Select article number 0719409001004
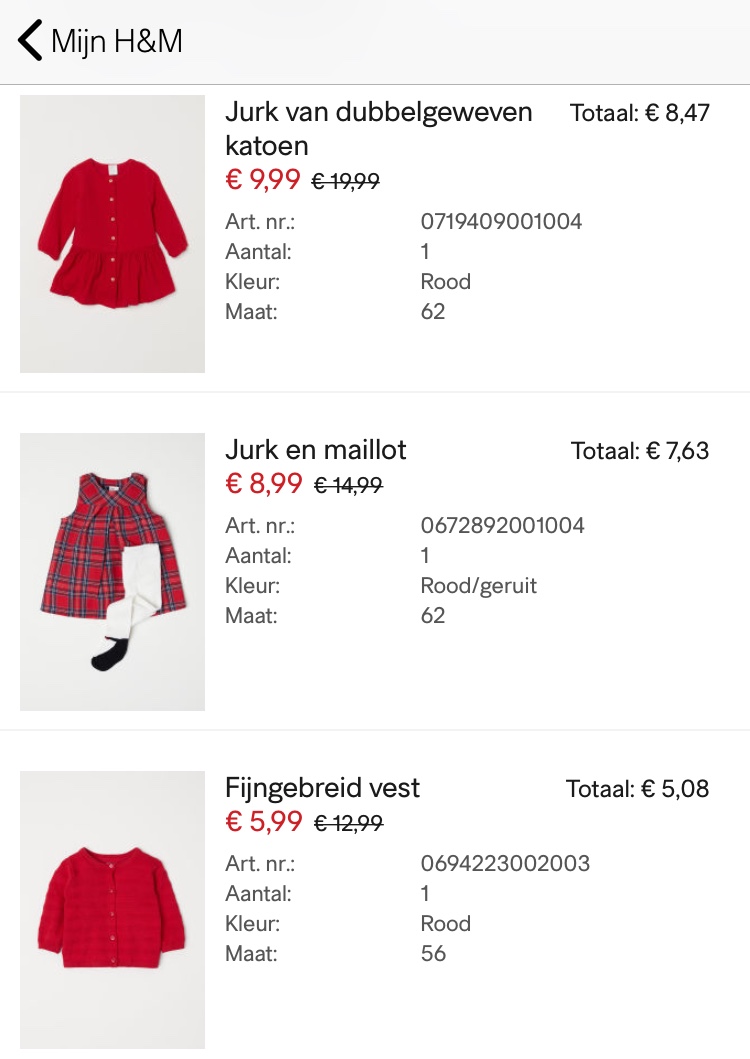The width and height of the screenshot is (750, 1059). pyautogui.click(x=501, y=222)
